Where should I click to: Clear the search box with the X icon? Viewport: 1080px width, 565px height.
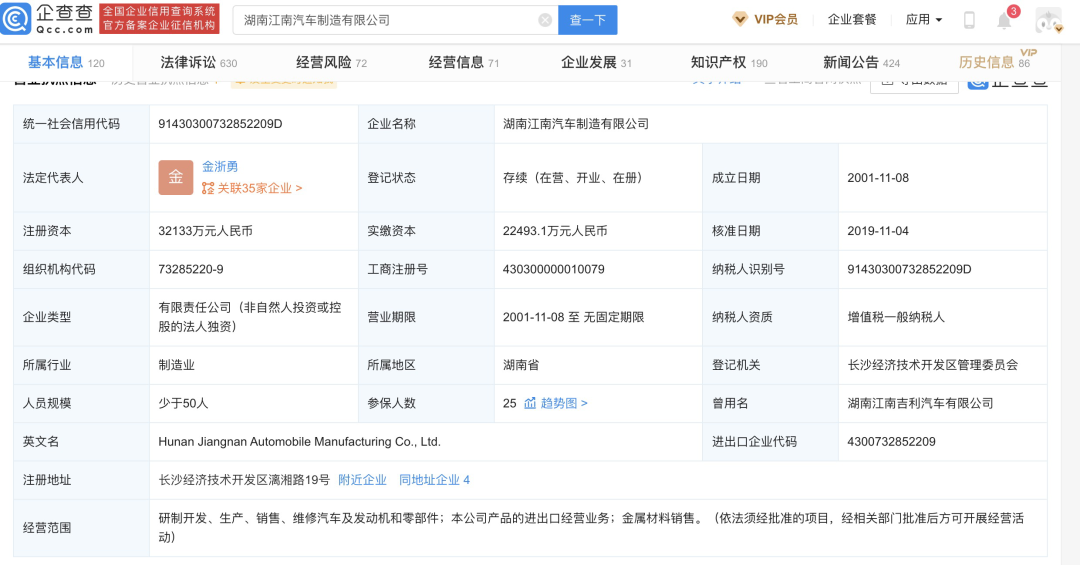pyautogui.click(x=545, y=20)
